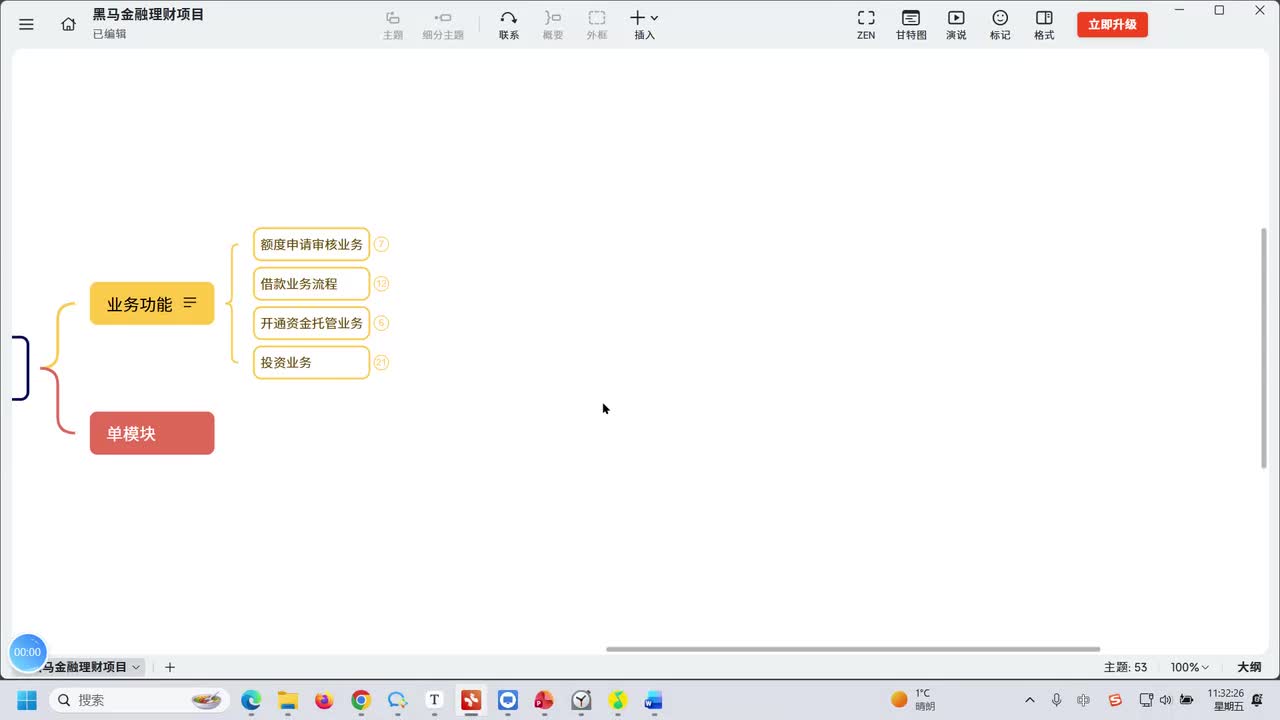Screen dimensions: 1280x720
Task: Click the topic count 主题: 53
Action: (1125, 667)
